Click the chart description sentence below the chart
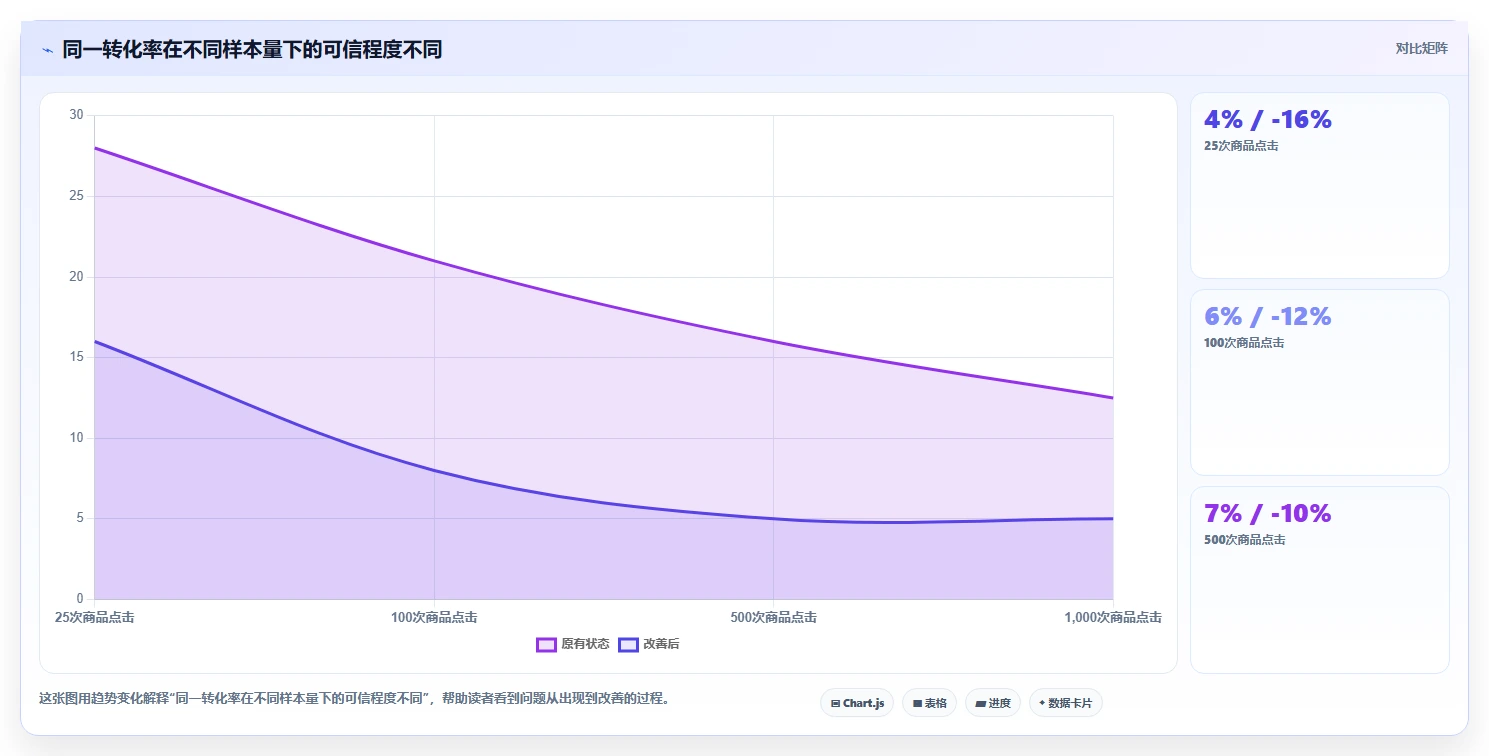This screenshot has height=756, width=1489. (354, 698)
